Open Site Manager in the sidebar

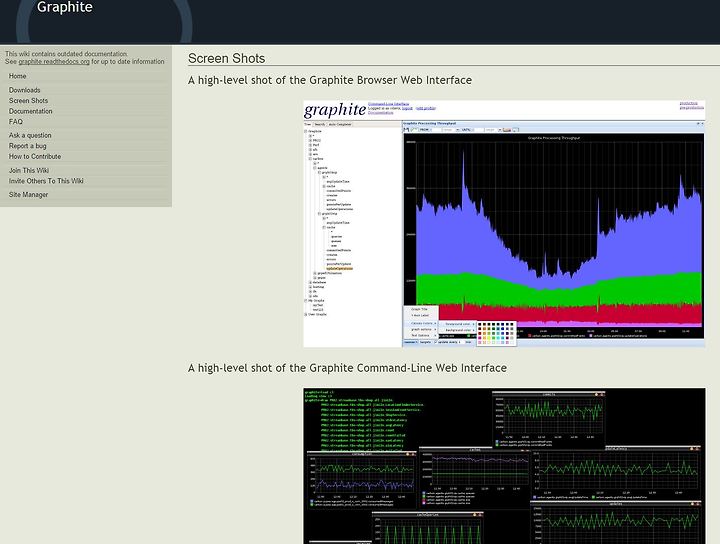pos(28,195)
